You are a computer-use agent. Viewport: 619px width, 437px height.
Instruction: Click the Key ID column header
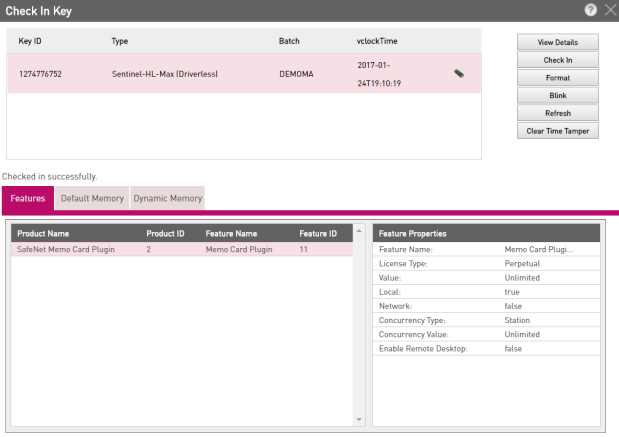coord(30,41)
